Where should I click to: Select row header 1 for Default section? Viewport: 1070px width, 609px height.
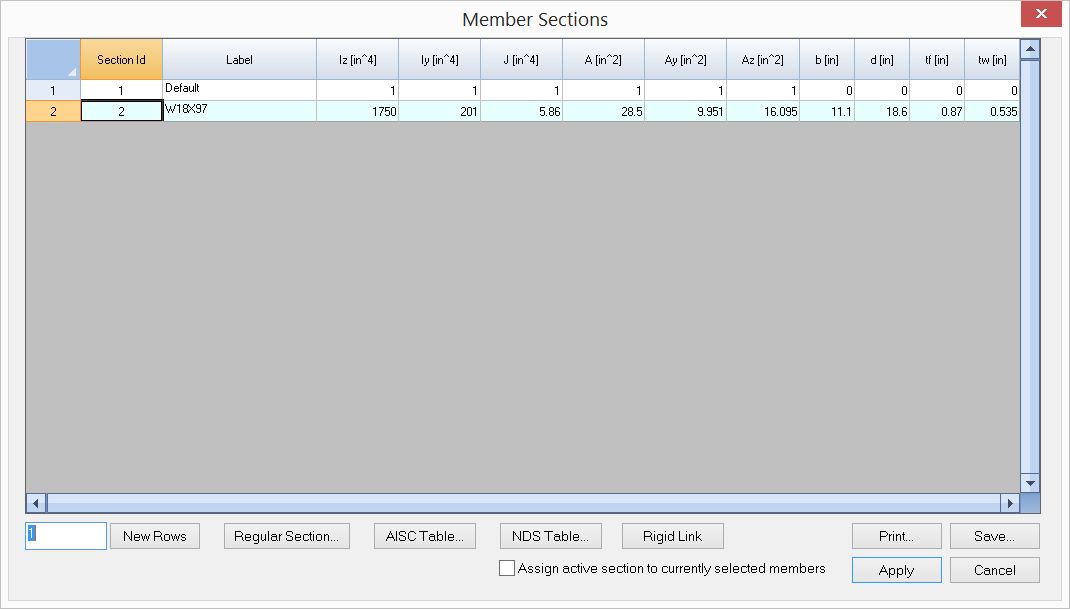53,90
